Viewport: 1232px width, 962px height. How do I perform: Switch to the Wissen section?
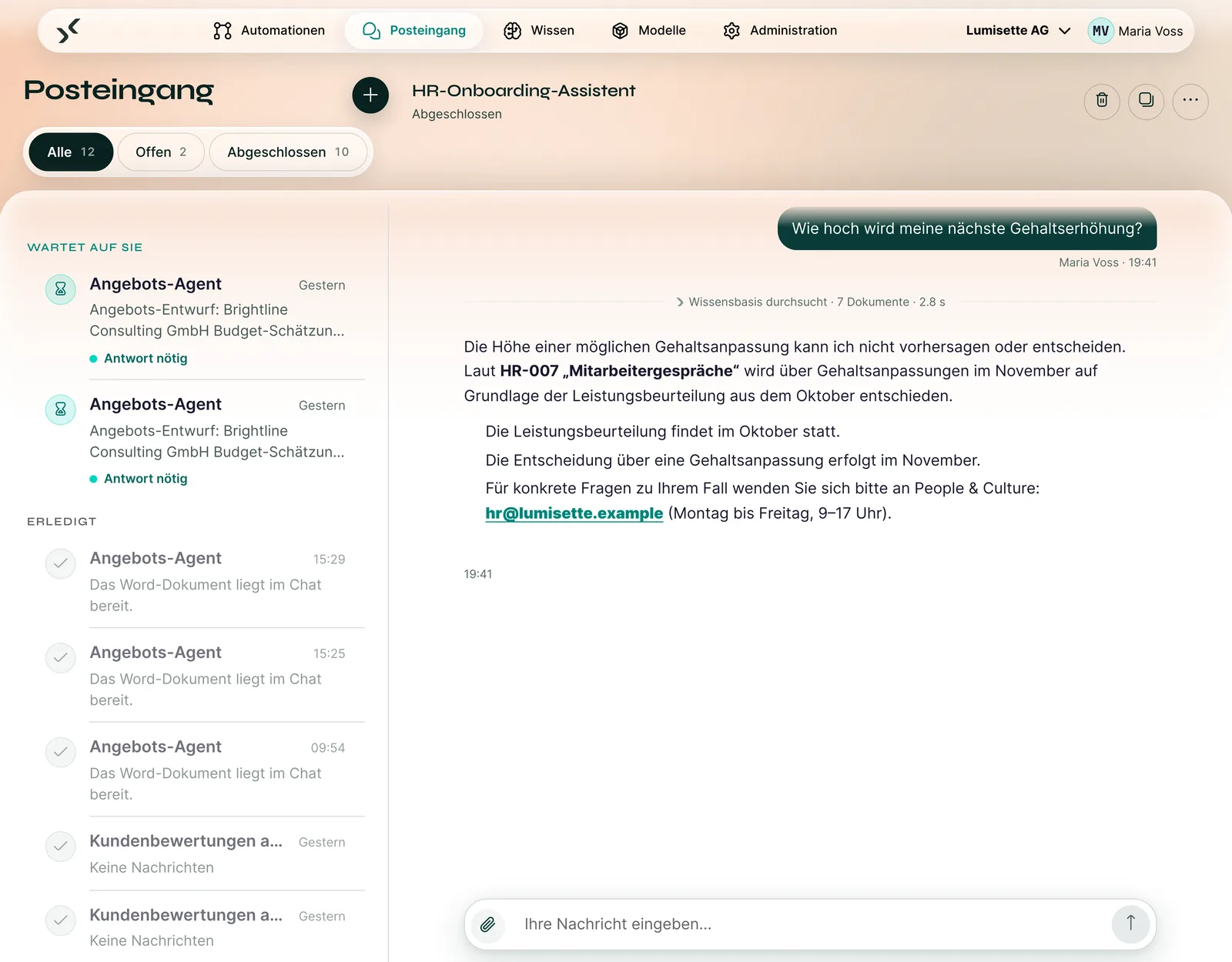[x=539, y=31]
